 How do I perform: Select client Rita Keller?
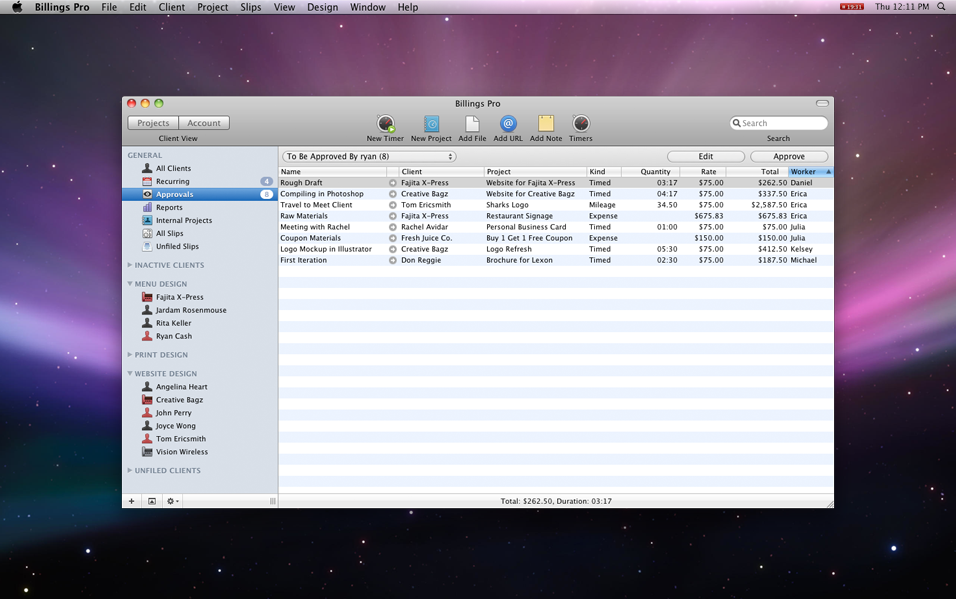click(173, 323)
